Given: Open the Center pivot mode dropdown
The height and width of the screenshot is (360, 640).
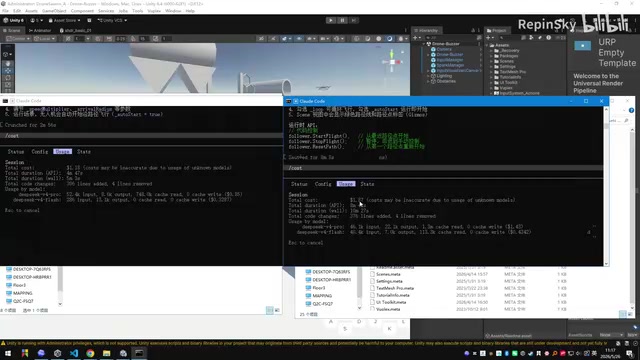Looking at the screenshot, I should (x=18, y=39).
